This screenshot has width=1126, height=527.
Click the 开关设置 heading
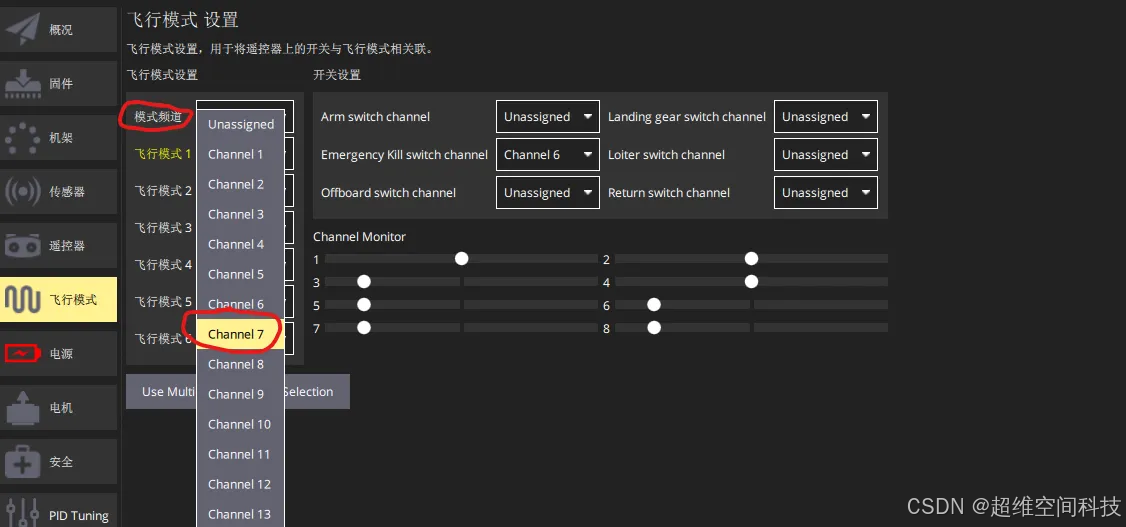point(337,75)
